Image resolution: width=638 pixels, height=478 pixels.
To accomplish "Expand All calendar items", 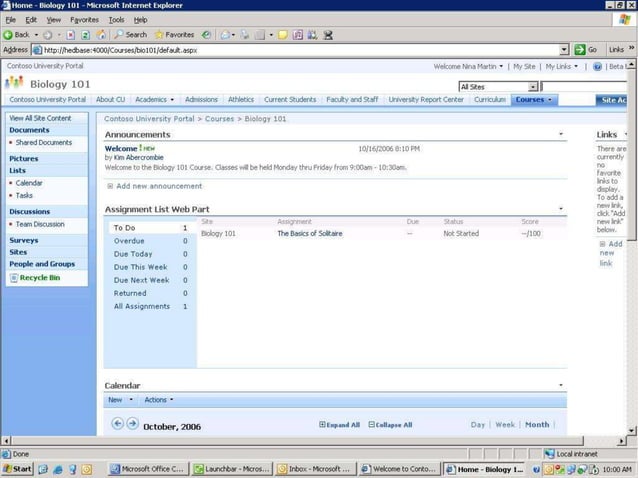I will 339,425.
